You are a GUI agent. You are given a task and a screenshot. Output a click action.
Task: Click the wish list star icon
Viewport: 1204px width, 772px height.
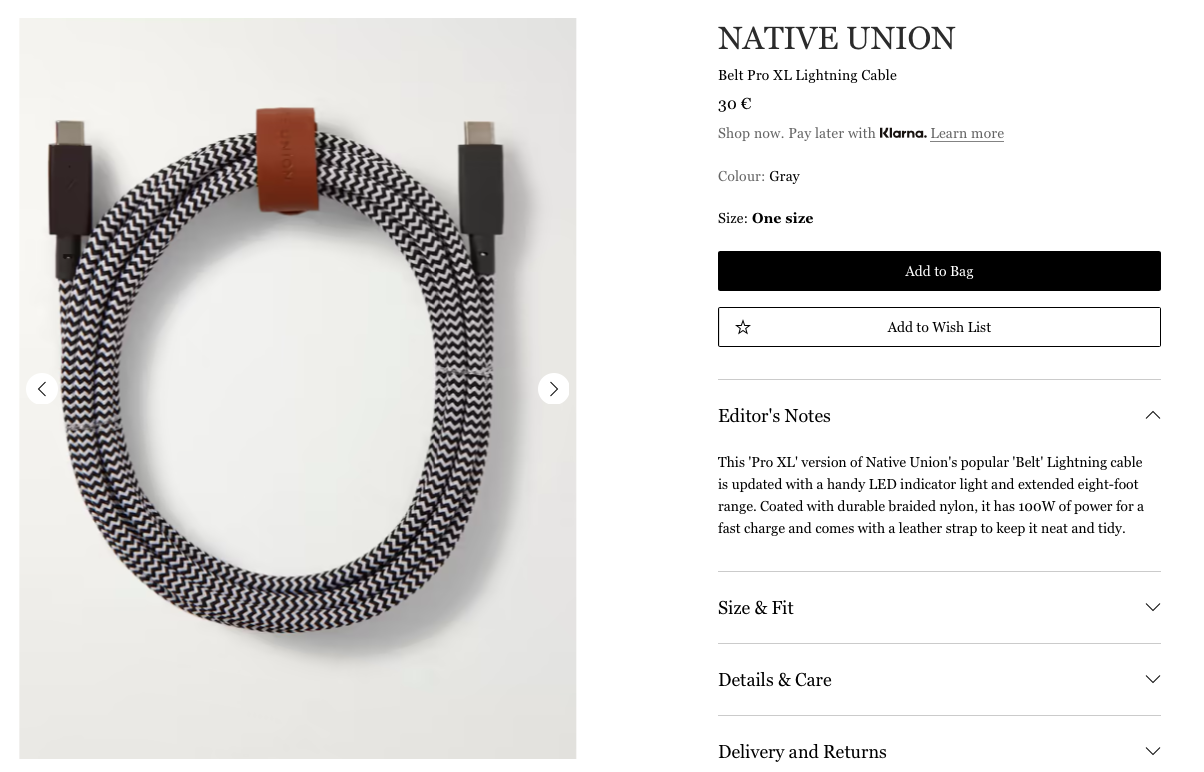[743, 327]
